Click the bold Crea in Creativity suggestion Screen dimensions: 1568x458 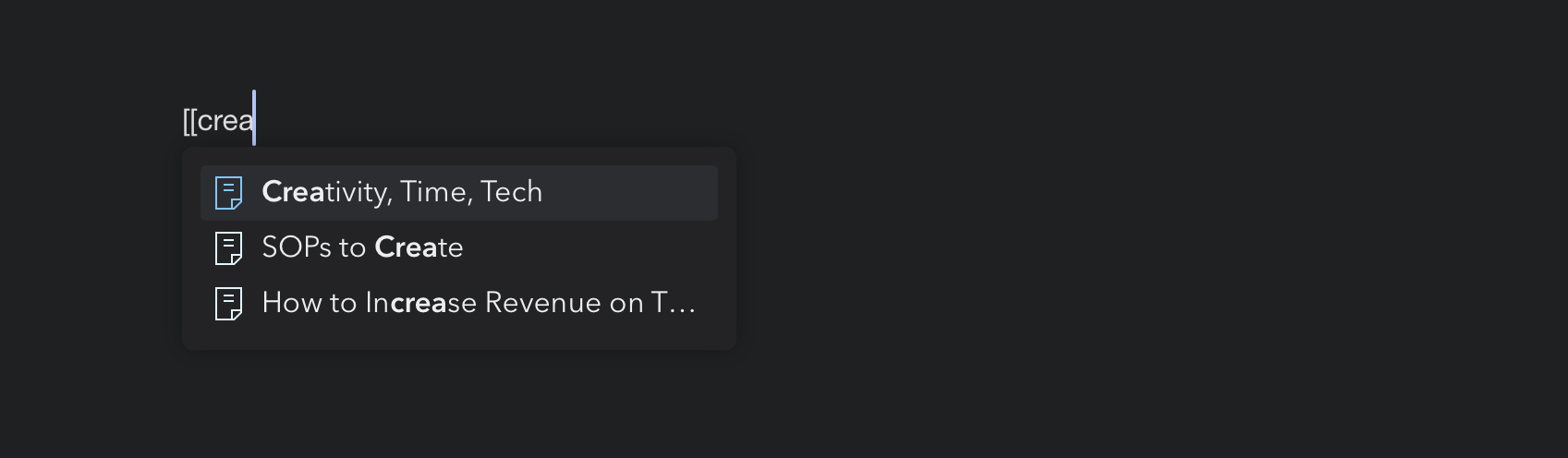pyautogui.click(x=293, y=192)
